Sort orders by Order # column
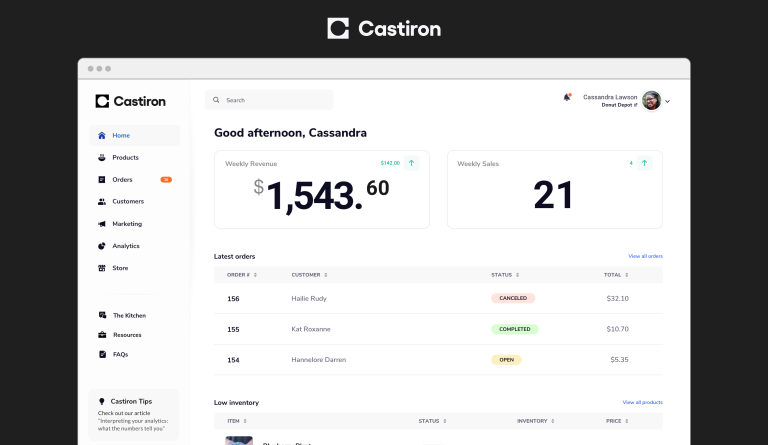 [x=243, y=274]
